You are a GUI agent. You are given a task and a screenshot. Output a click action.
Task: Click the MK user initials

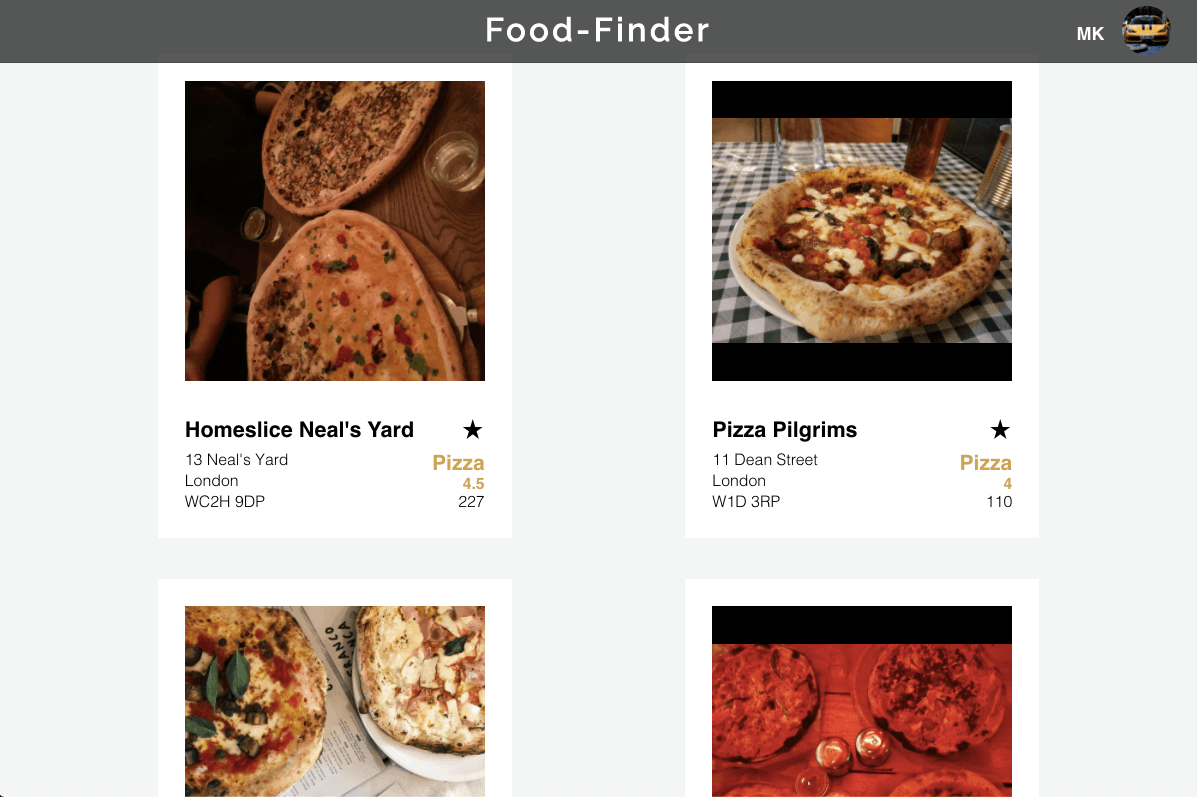(1090, 34)
